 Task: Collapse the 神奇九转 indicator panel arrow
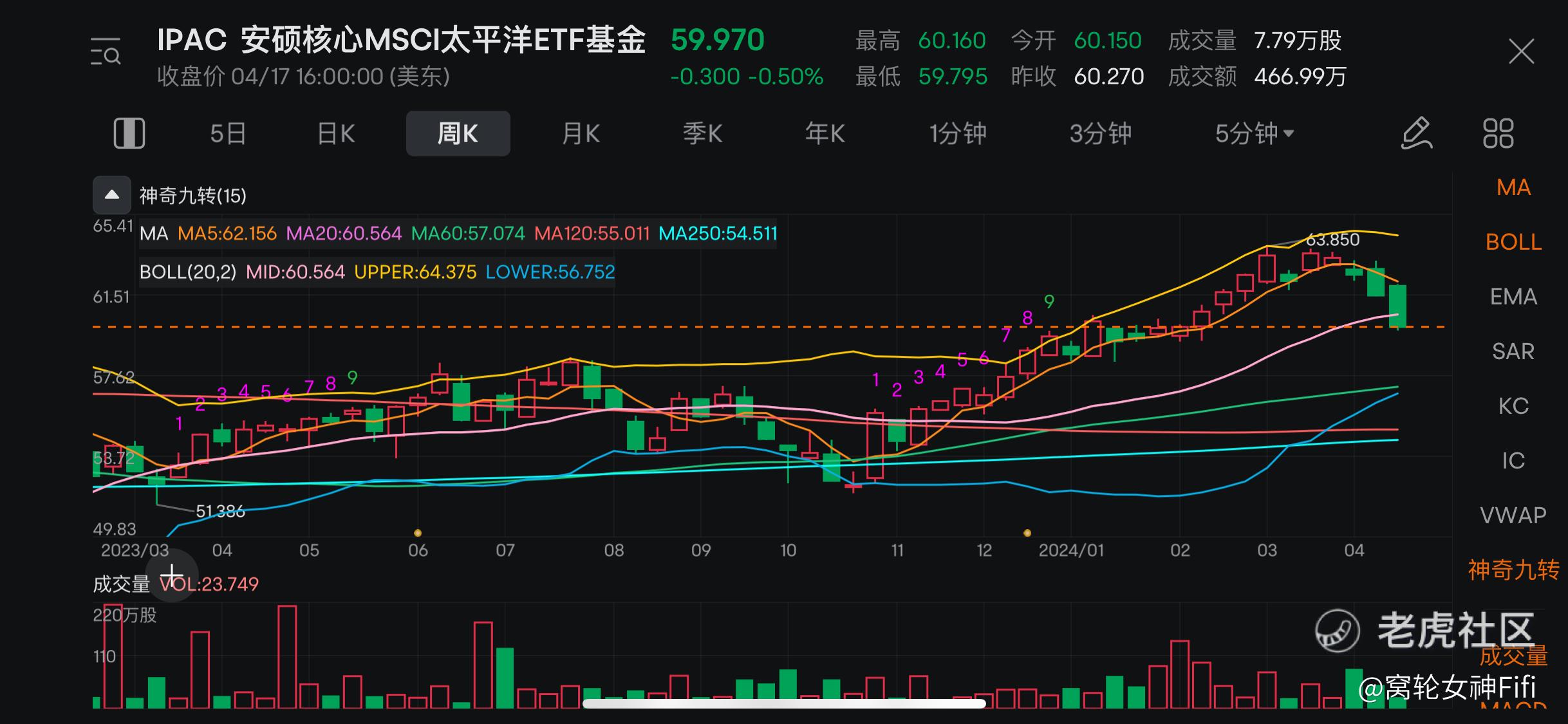point(112,195)
